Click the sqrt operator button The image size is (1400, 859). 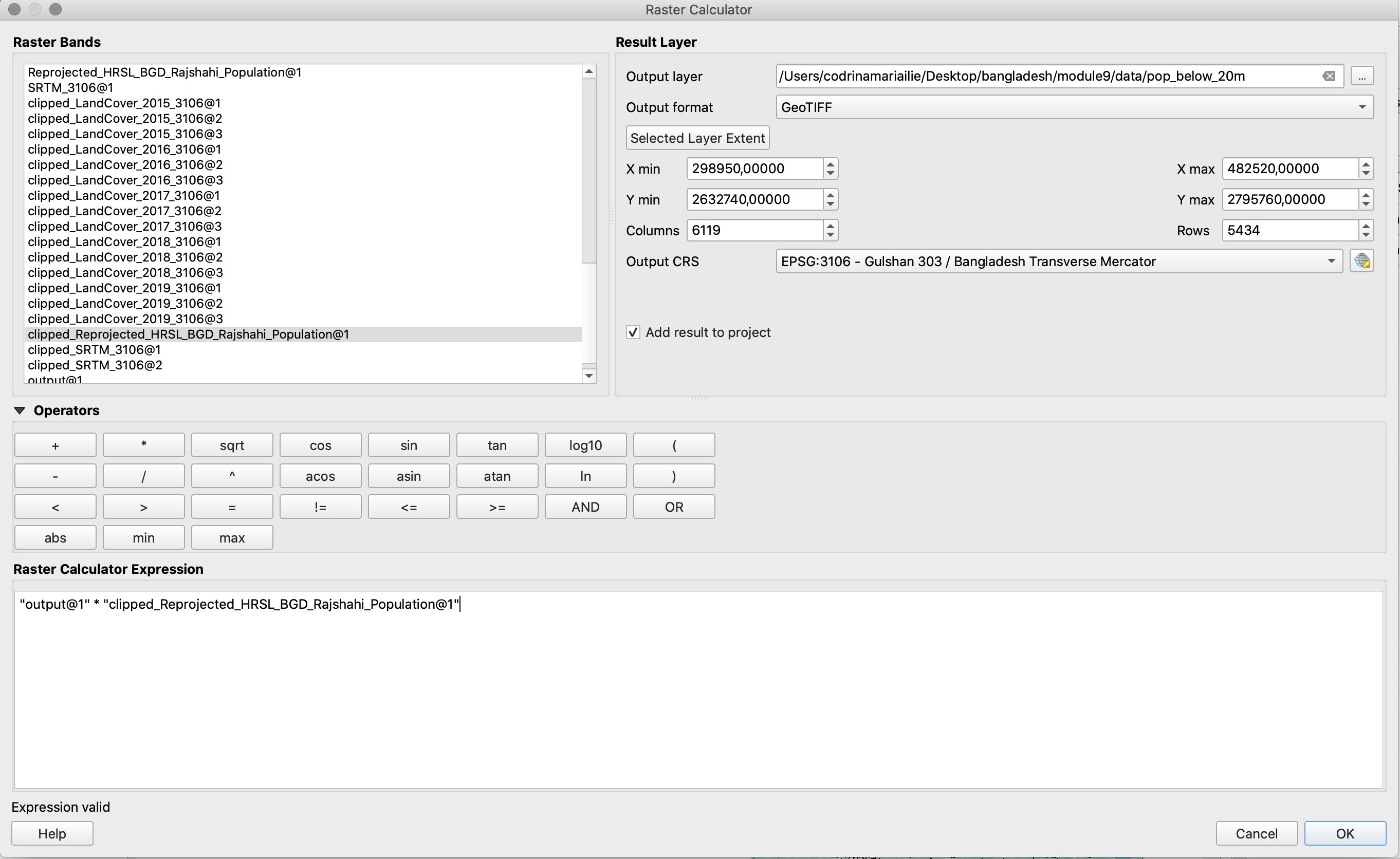[231, 445]
